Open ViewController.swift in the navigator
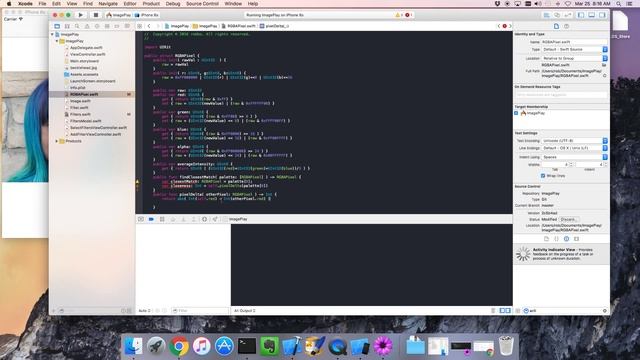Viewport: 640px width, 360px height. 87,54
